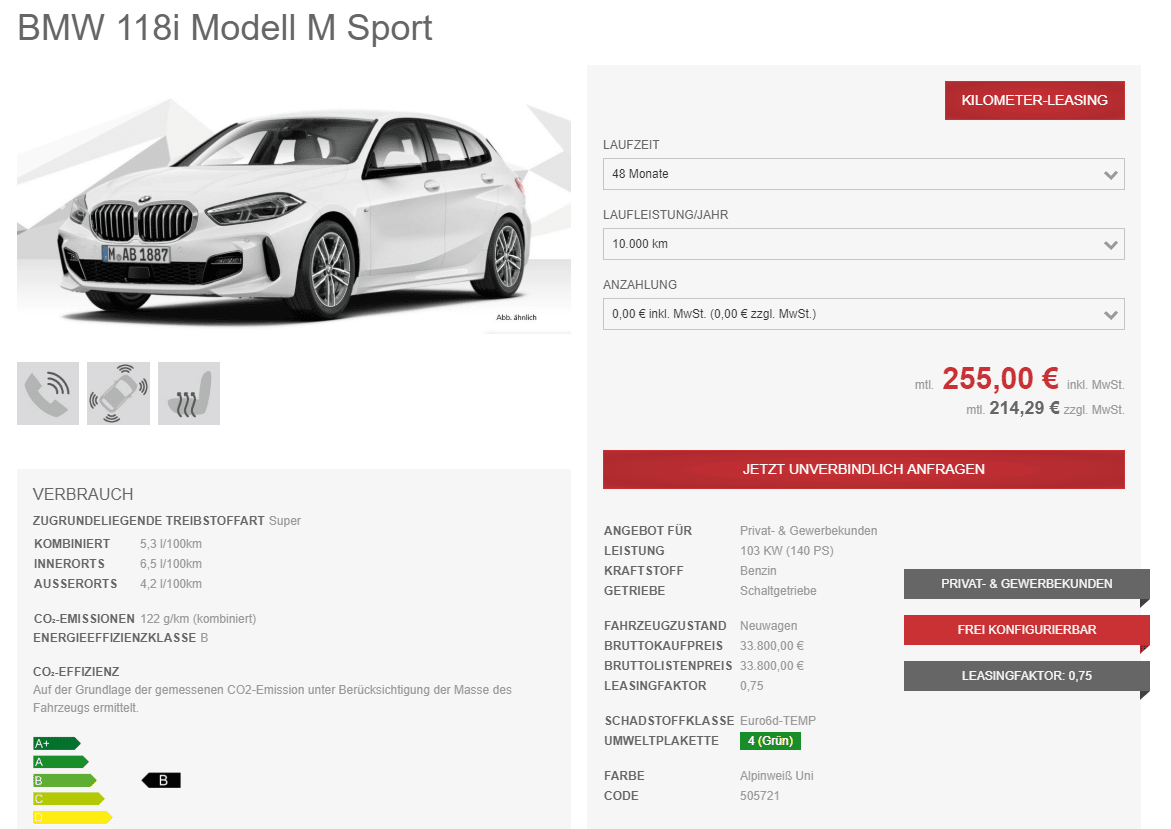Click the yellow D efficiency class arrow
Screen dimensions: 1171x829
coord(72,818)
